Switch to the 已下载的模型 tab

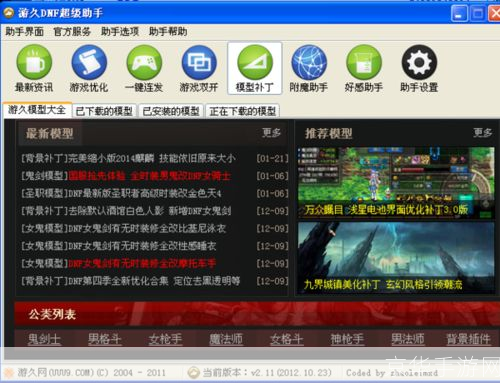(104, 111)
